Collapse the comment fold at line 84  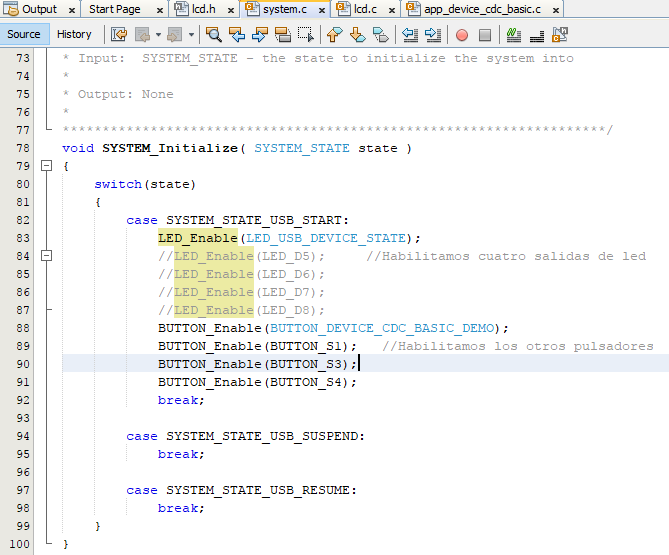coord(47,256)
